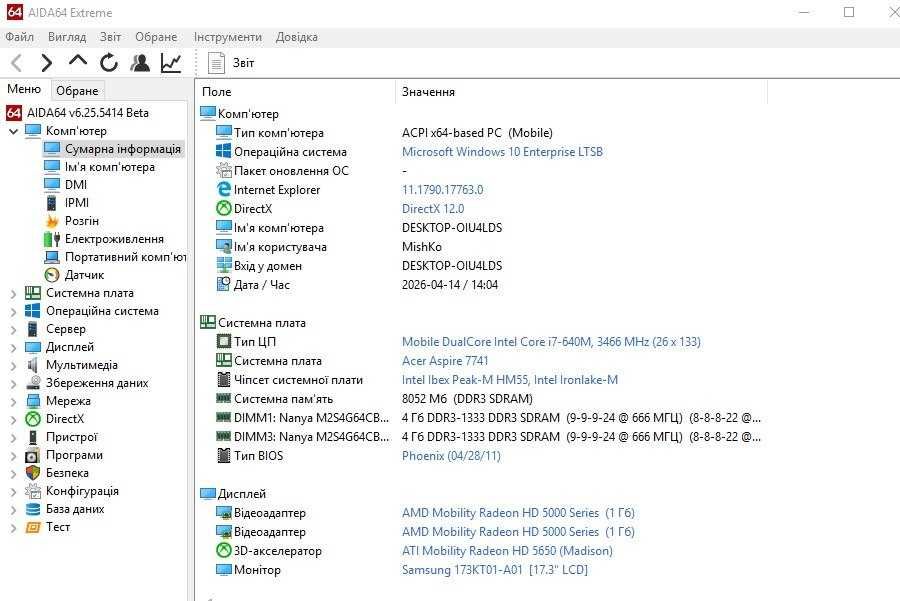This screenshot has width=900, height=601.
Task: Expand the Сервер tree node
Action: tap(13, 329)
